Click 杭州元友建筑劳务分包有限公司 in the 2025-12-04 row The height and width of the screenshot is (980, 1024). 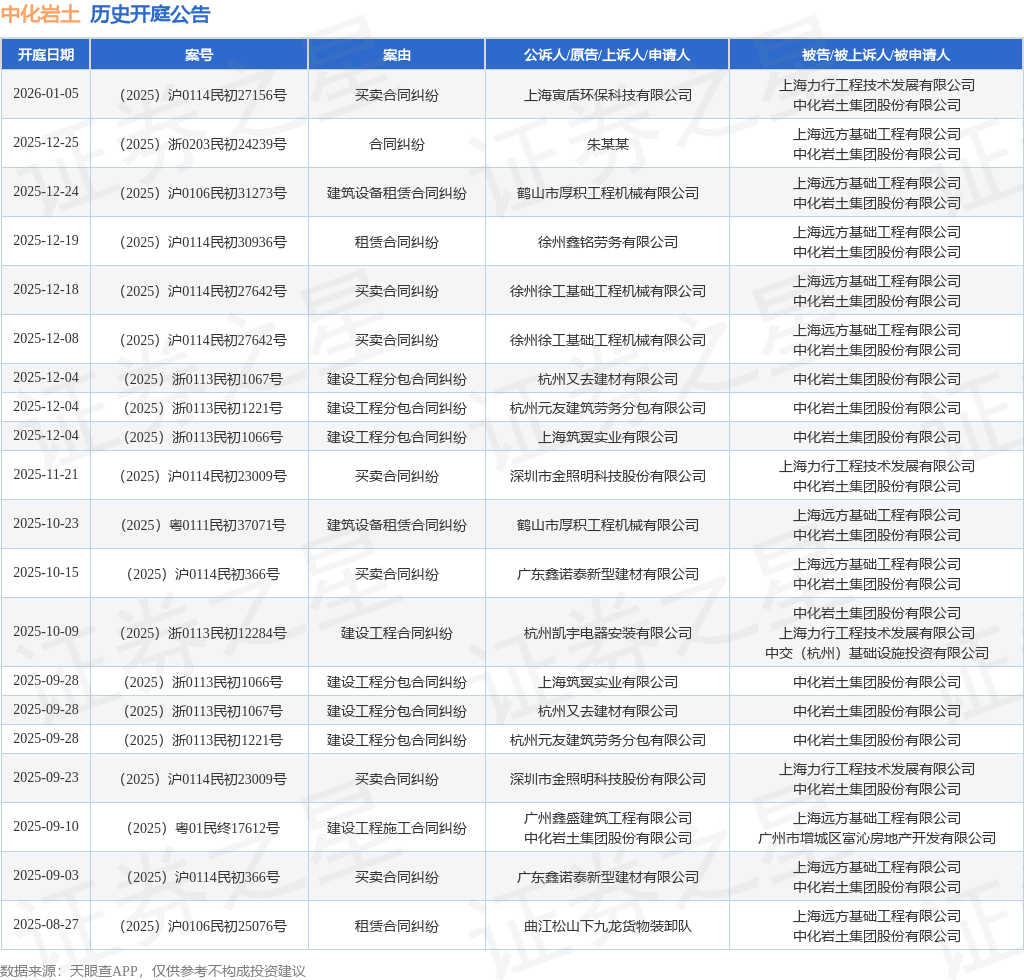pyautogui.click(x=607, y=408)
